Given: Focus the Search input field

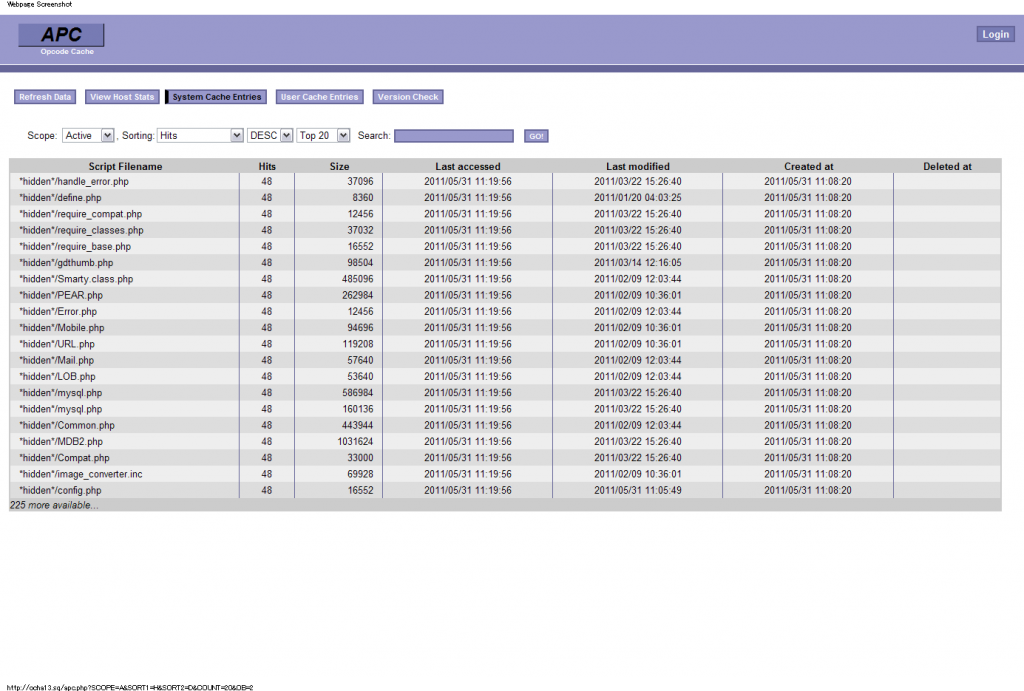Looking at the screenshot, I should (x=454, y=135).
